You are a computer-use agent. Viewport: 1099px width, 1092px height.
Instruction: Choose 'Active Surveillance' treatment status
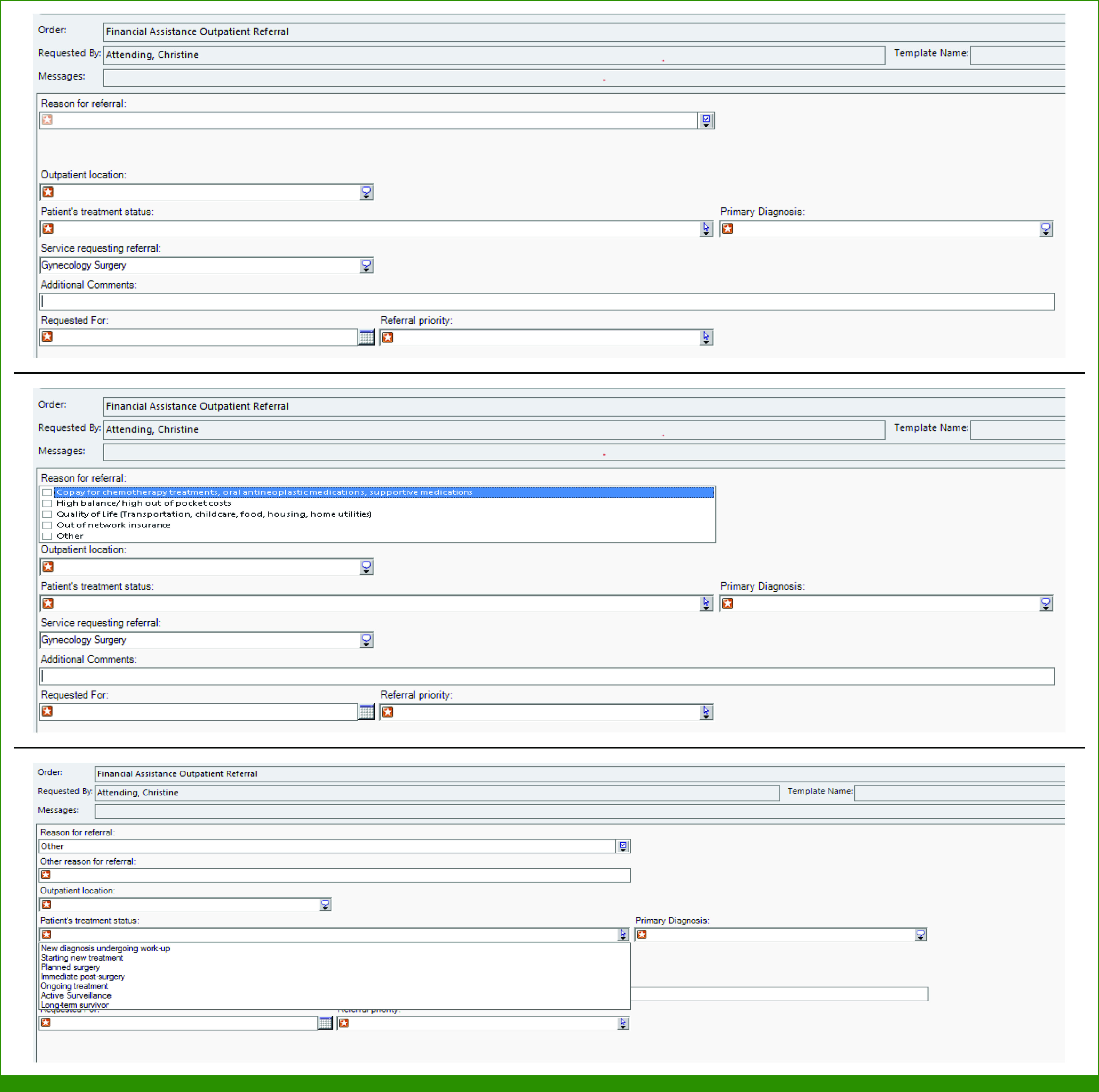click(x=76, y=996)
